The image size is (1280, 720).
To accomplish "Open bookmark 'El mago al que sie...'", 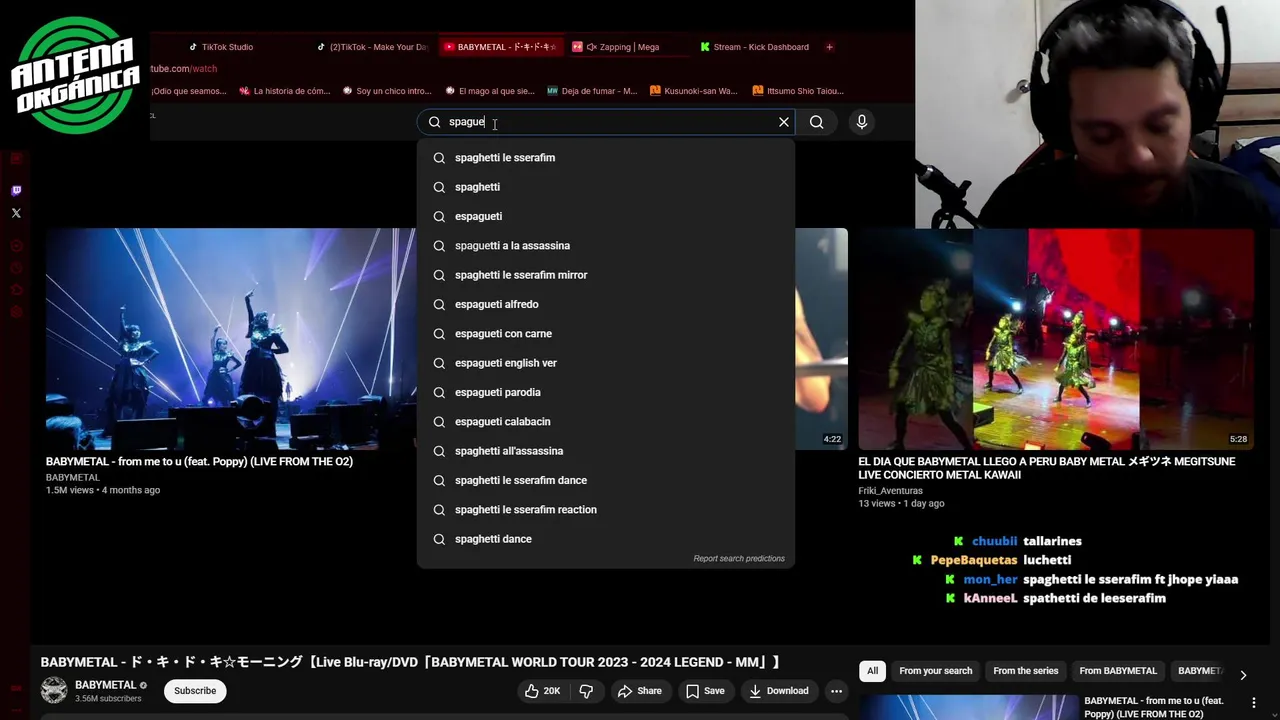I will [x=490, y=91].
